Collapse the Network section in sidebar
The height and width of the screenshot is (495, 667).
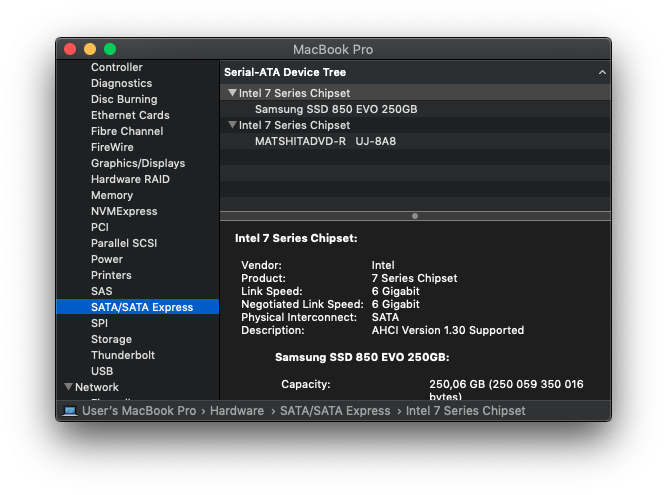(x=68, y=387)
